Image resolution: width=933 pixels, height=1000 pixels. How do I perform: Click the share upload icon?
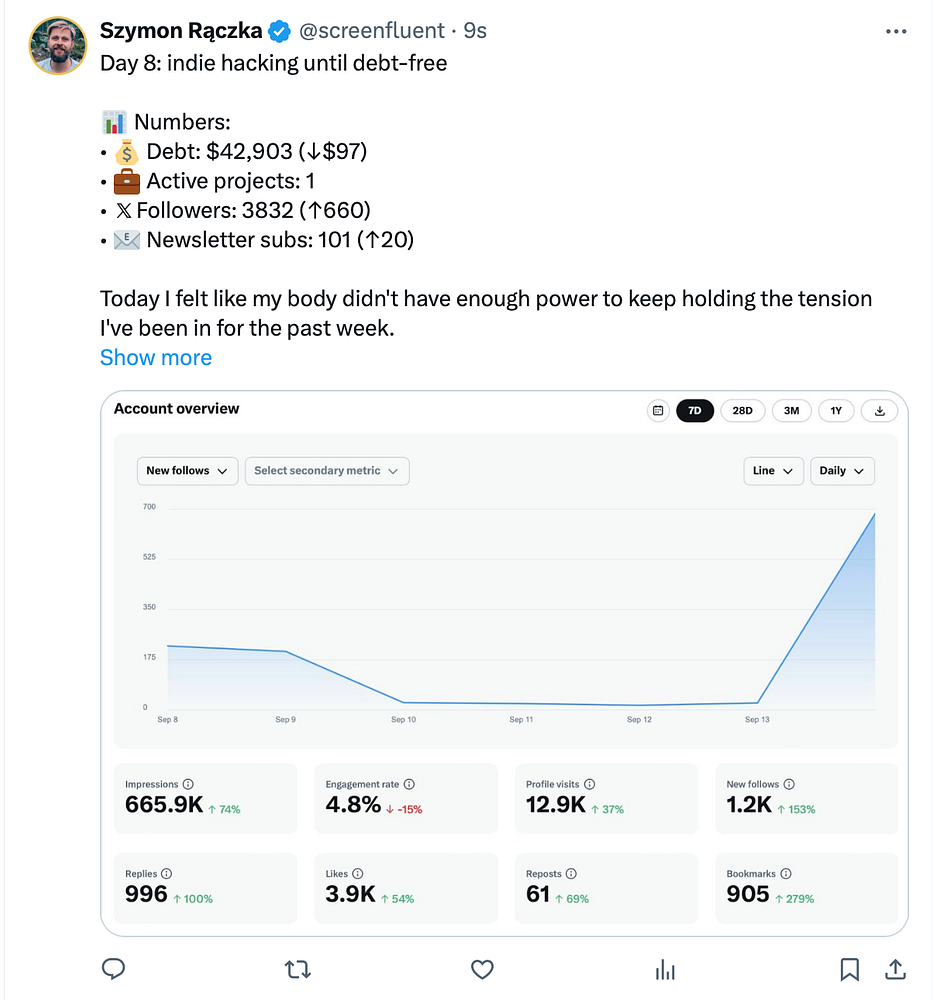tap(895, 969)
